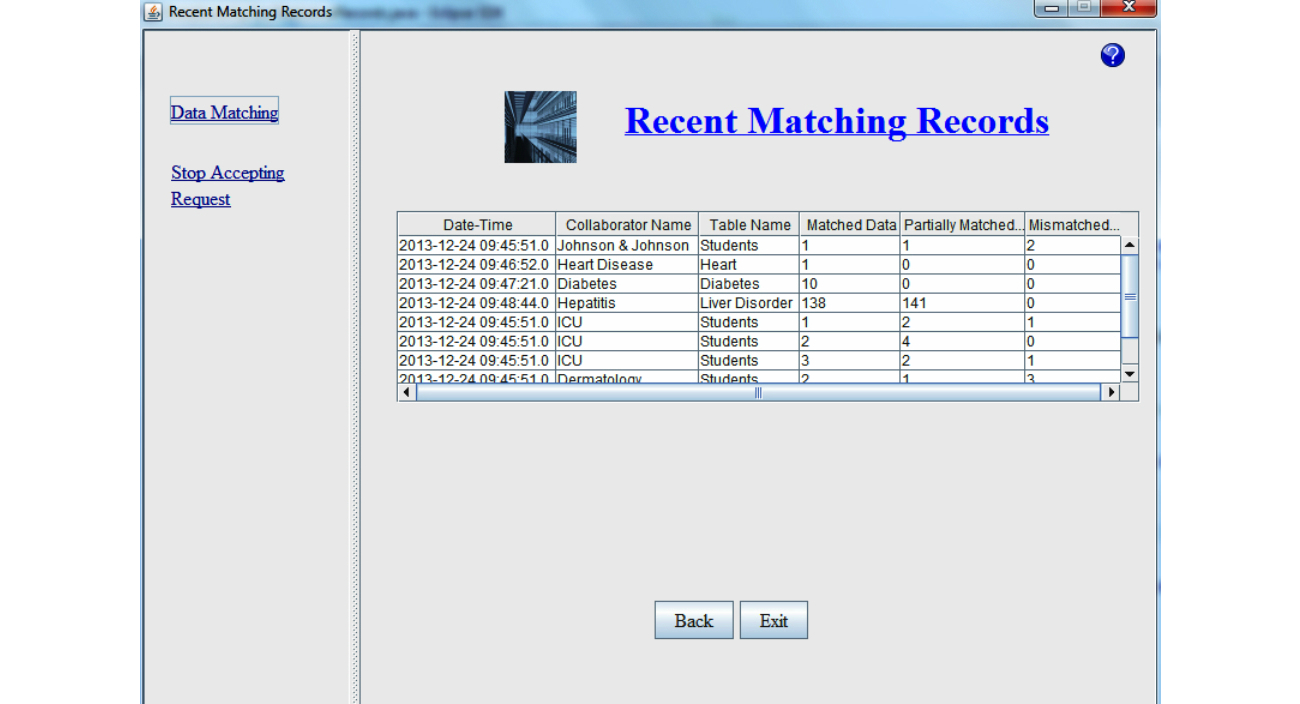Click the Date-Time column header
Image resolution: width=1300 pixels, height=704 pixels.
[477, 225]
